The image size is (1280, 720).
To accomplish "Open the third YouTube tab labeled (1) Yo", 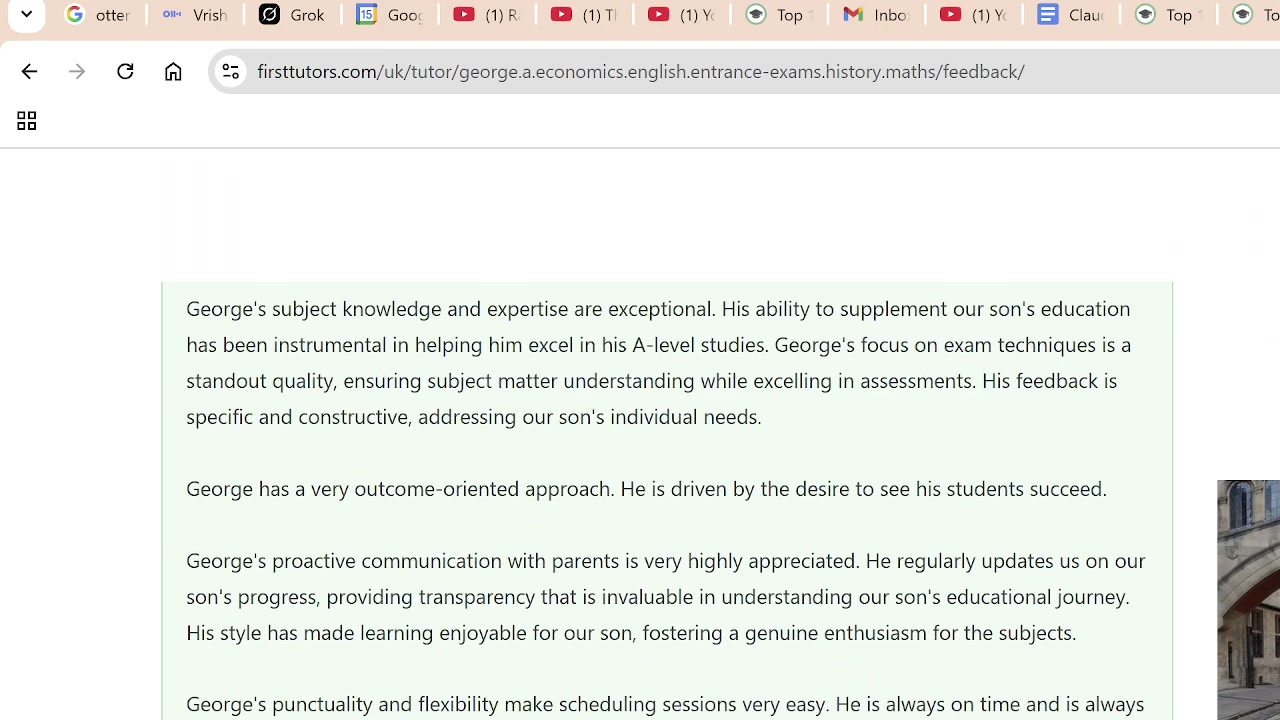I will pyautogui.click(x=682, y=15).
